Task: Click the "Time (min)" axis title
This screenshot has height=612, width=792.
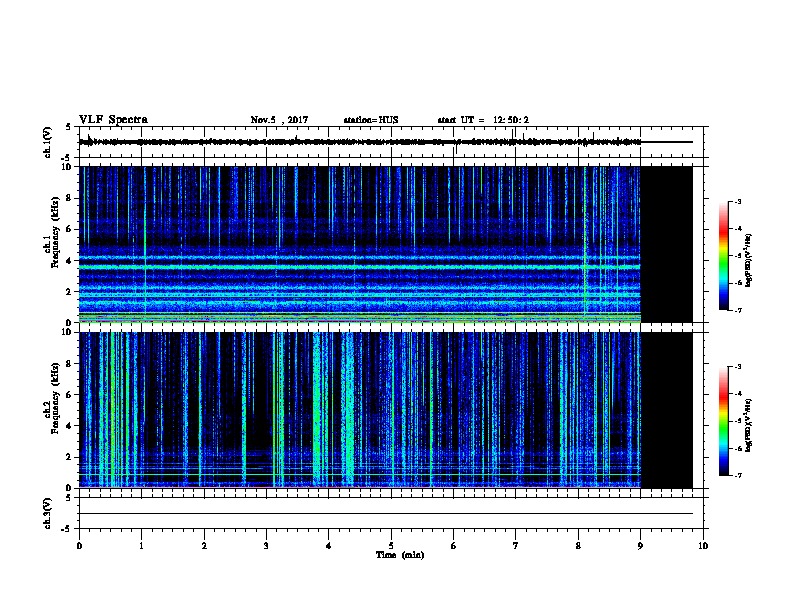Action: click(x=400, y=555)
